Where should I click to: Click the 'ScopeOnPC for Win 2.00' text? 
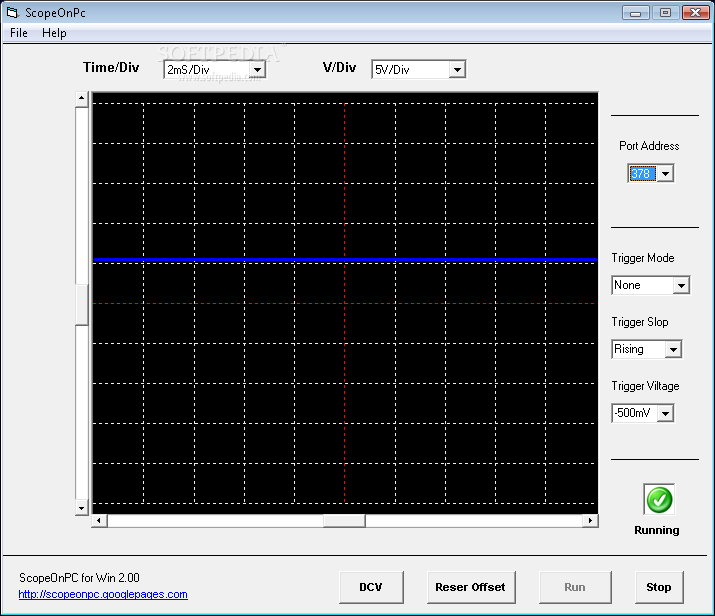(79, 578)
